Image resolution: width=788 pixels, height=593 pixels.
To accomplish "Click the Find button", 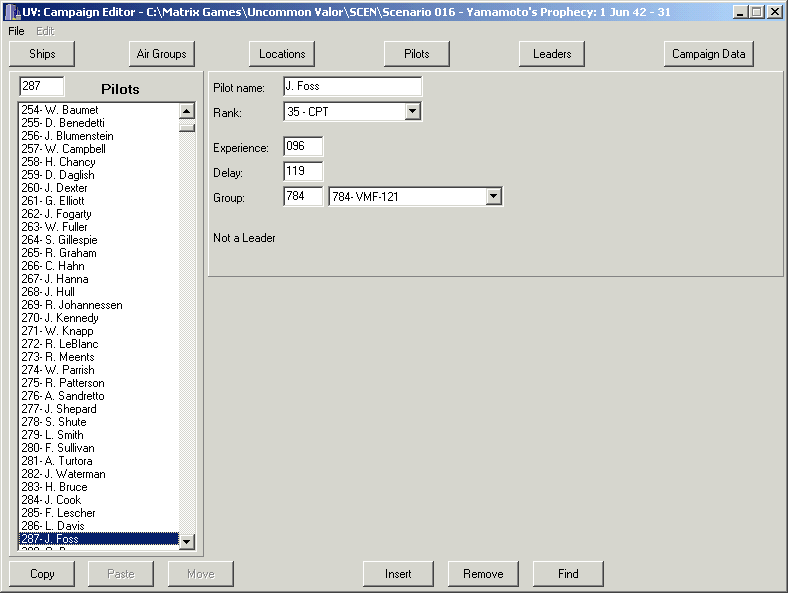I will [x=568, y=574].
